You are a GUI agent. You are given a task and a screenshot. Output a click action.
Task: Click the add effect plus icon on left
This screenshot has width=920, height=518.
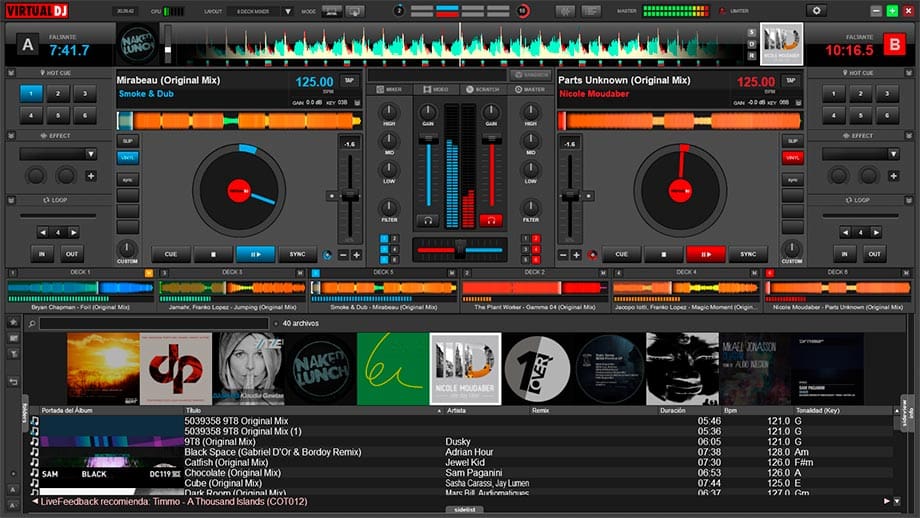91,175
